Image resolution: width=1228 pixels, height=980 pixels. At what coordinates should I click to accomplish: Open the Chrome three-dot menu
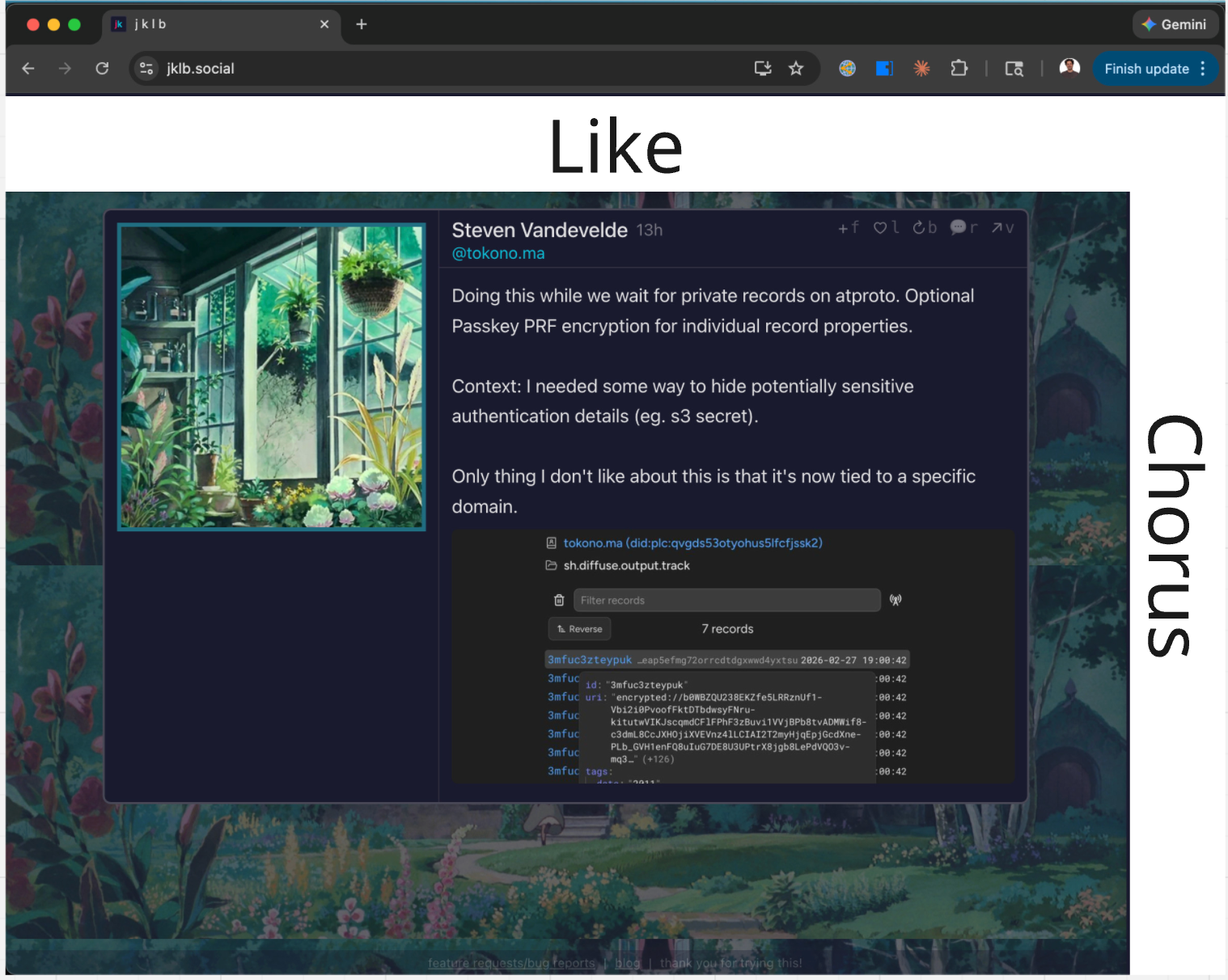tap(1203, 69)
